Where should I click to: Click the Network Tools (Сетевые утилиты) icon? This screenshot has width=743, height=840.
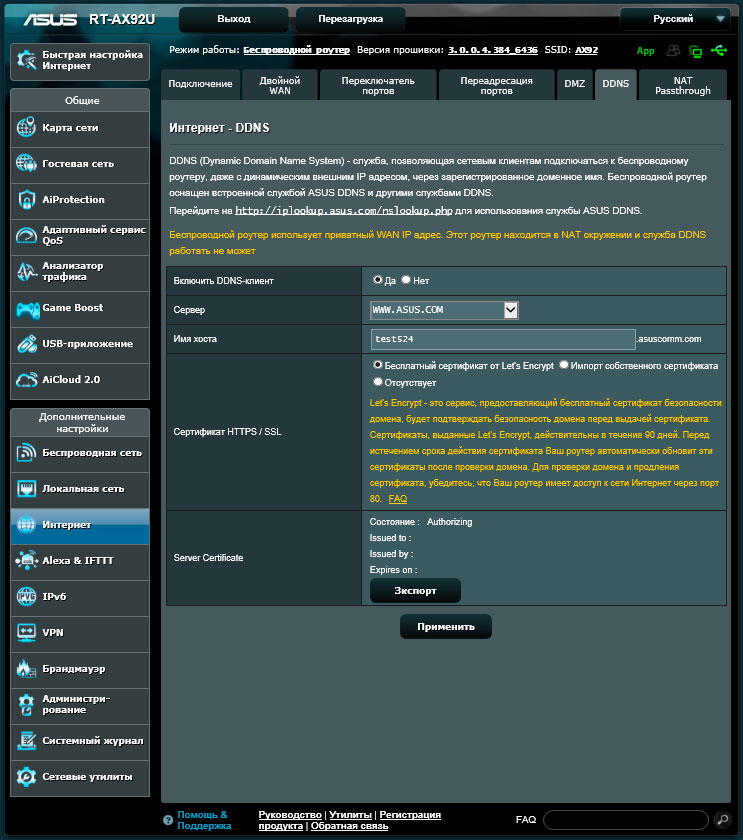coord(26,776)
